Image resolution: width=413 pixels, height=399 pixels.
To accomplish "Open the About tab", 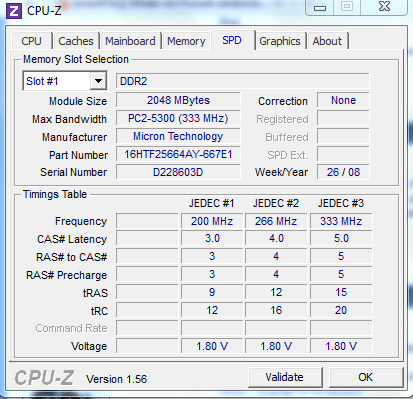I will point(327,41).
